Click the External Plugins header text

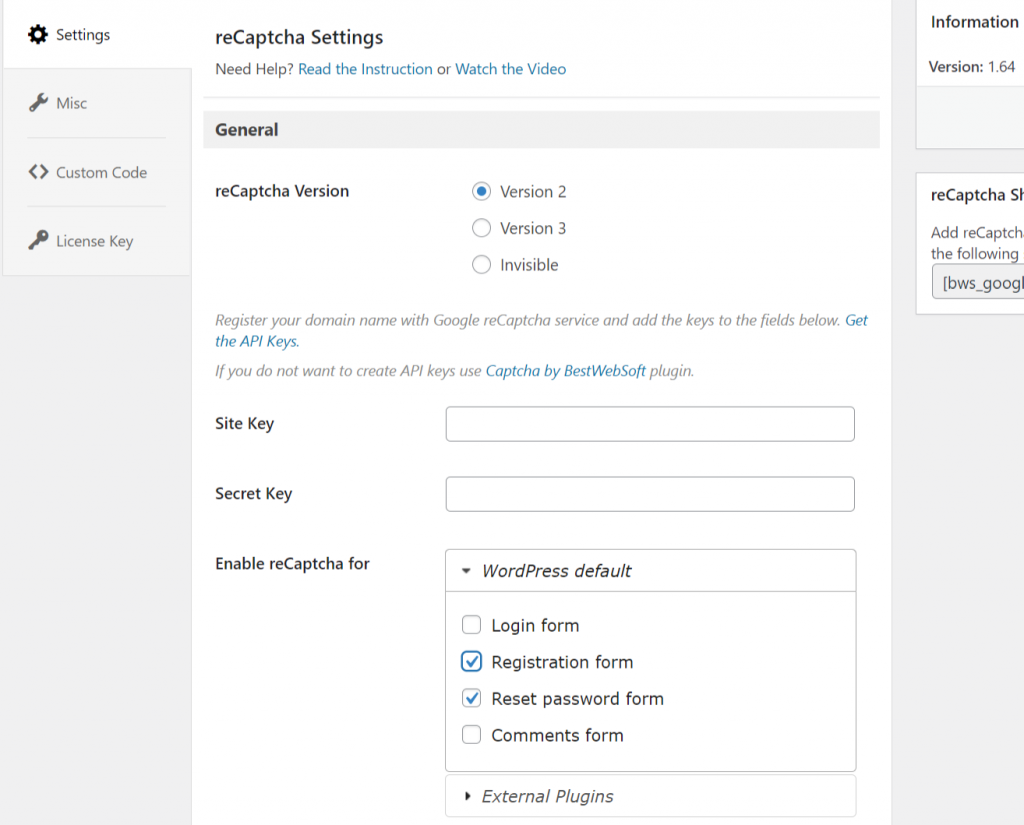pyautogui.click(x=547, y=796)
